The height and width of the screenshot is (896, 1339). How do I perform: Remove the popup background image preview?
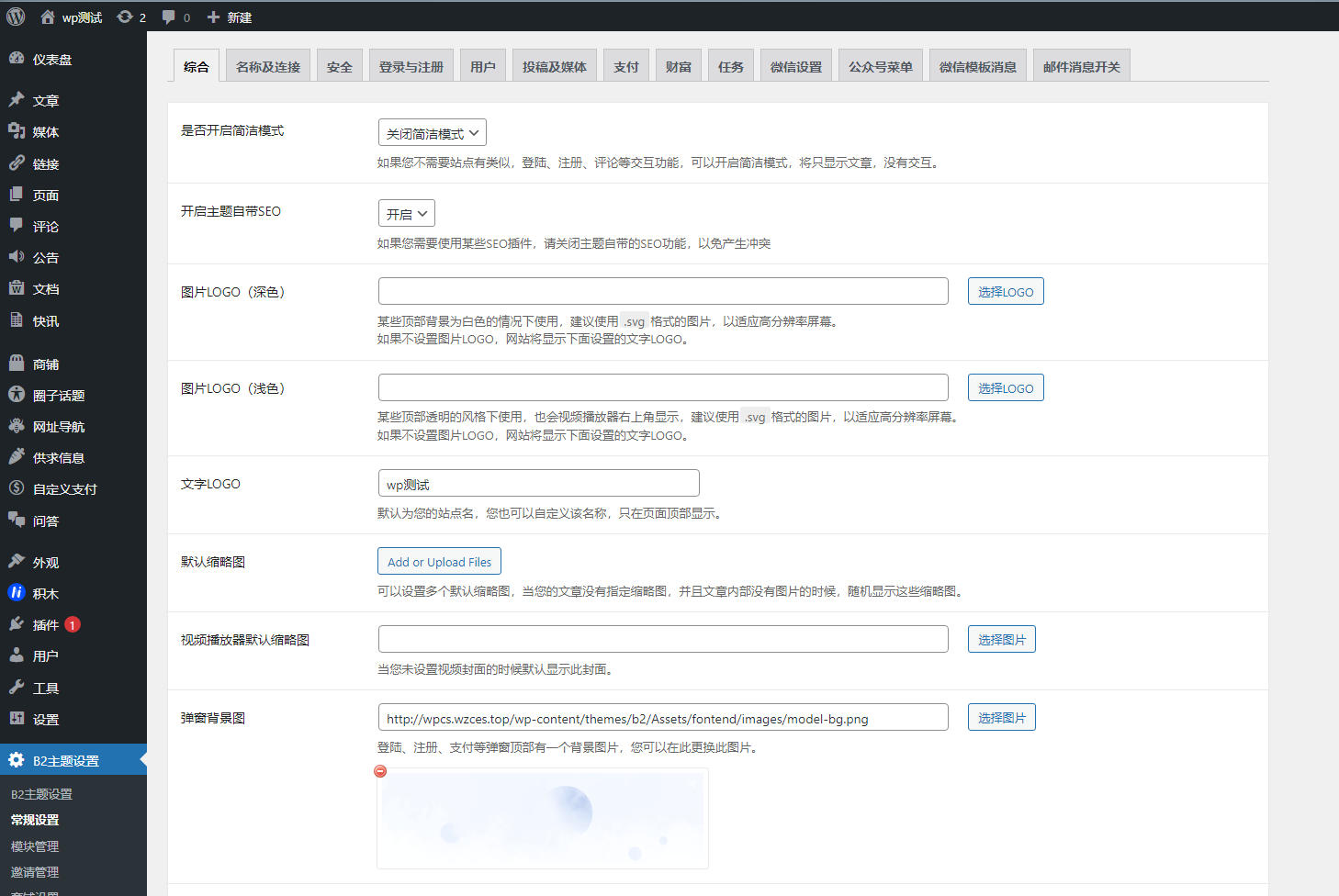pyautogui.click(x=380, y=771)
